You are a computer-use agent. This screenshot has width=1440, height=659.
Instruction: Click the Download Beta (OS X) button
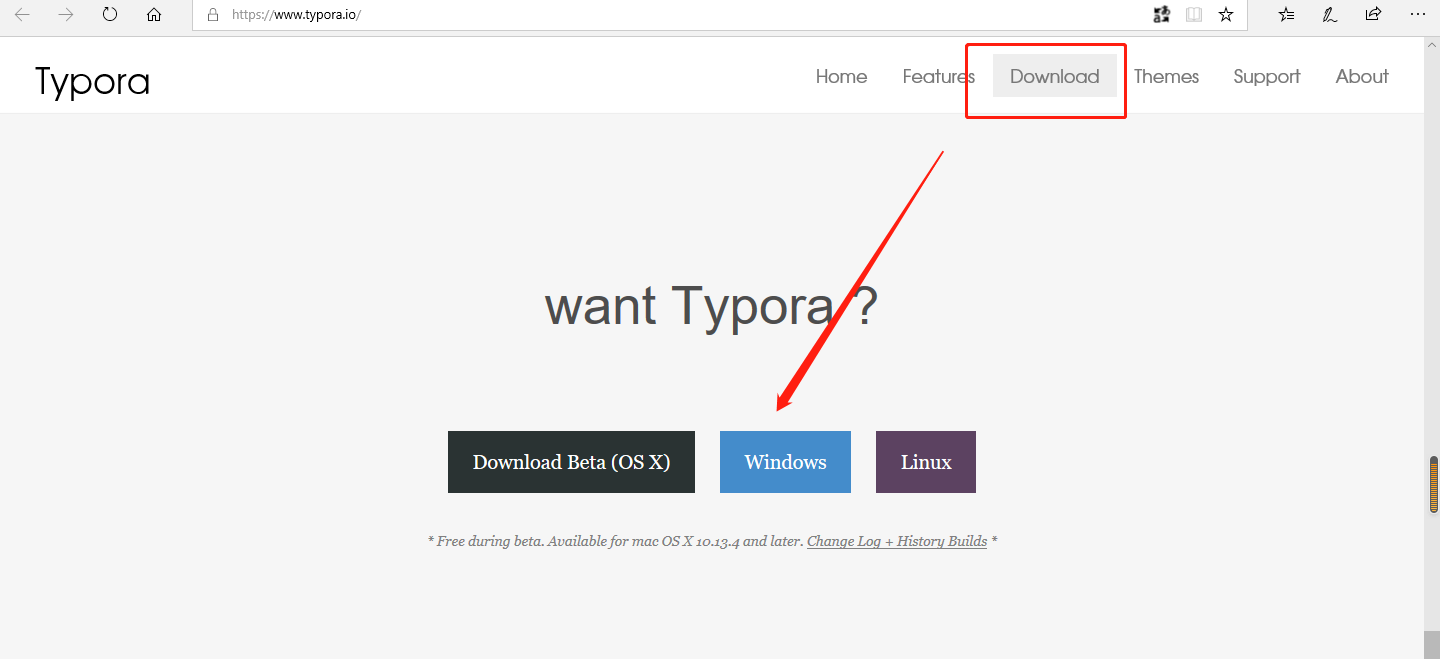pyautogui.click(x=571, y=462)
